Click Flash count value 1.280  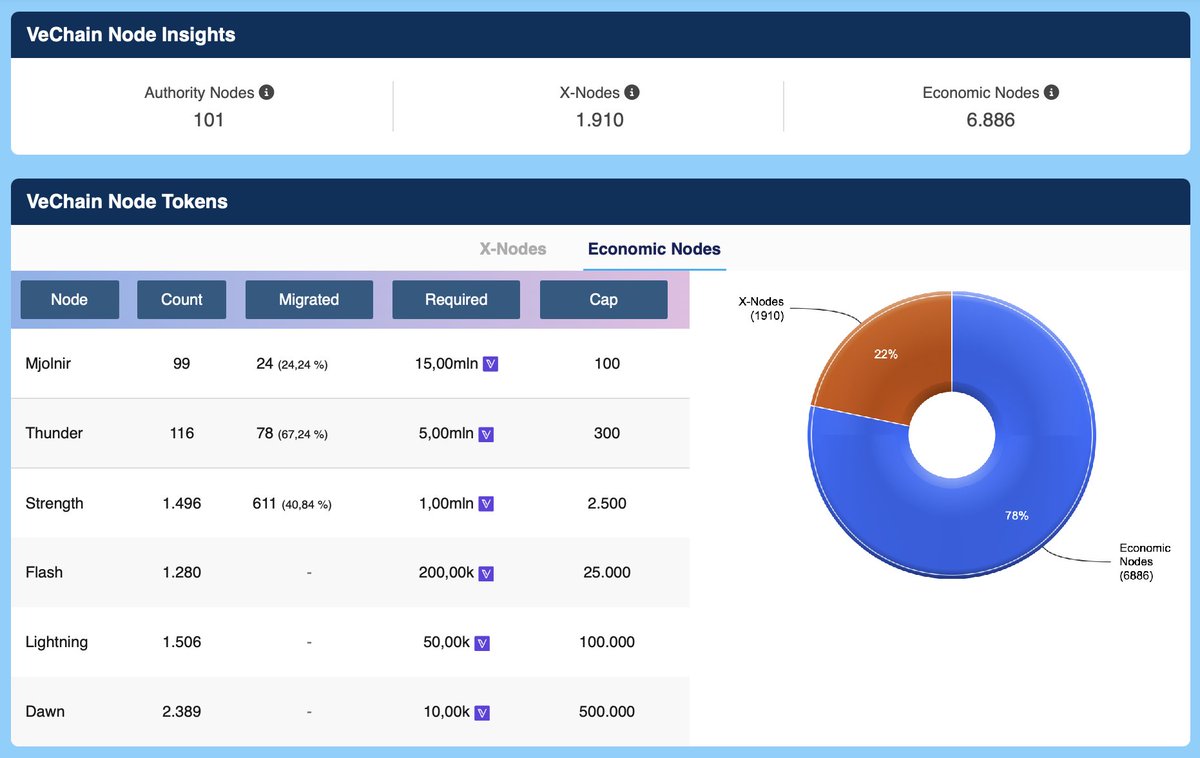pos(181,572)
